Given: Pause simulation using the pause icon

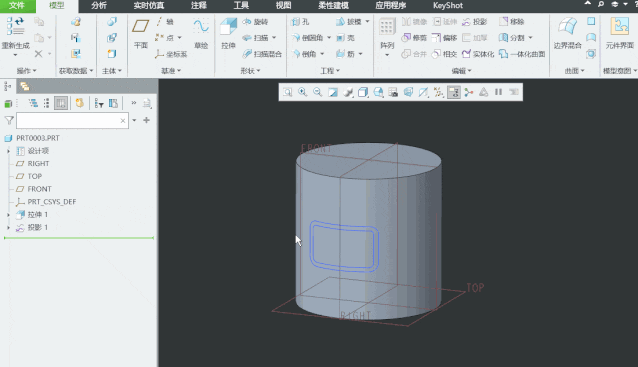Looking at the screenshot, I should click(498, 92).
